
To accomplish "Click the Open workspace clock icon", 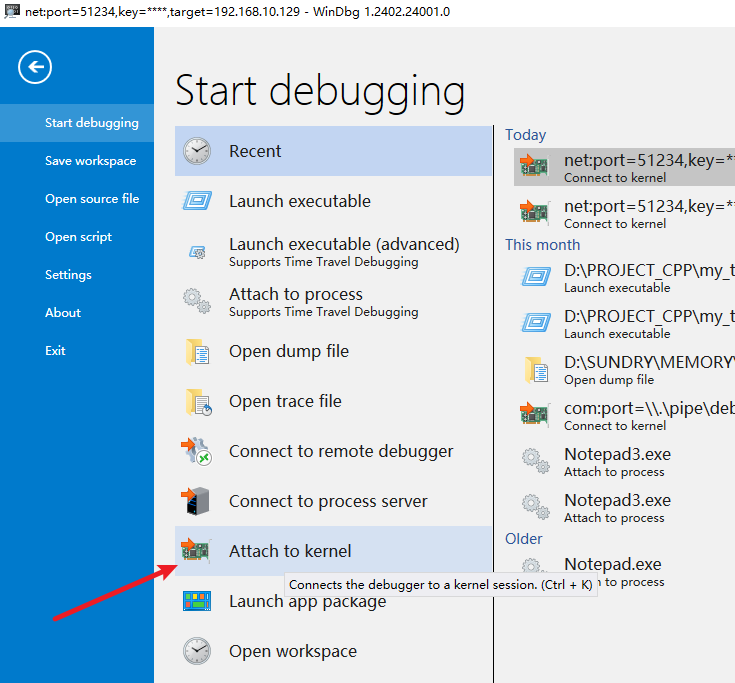I will click(197, 651).
